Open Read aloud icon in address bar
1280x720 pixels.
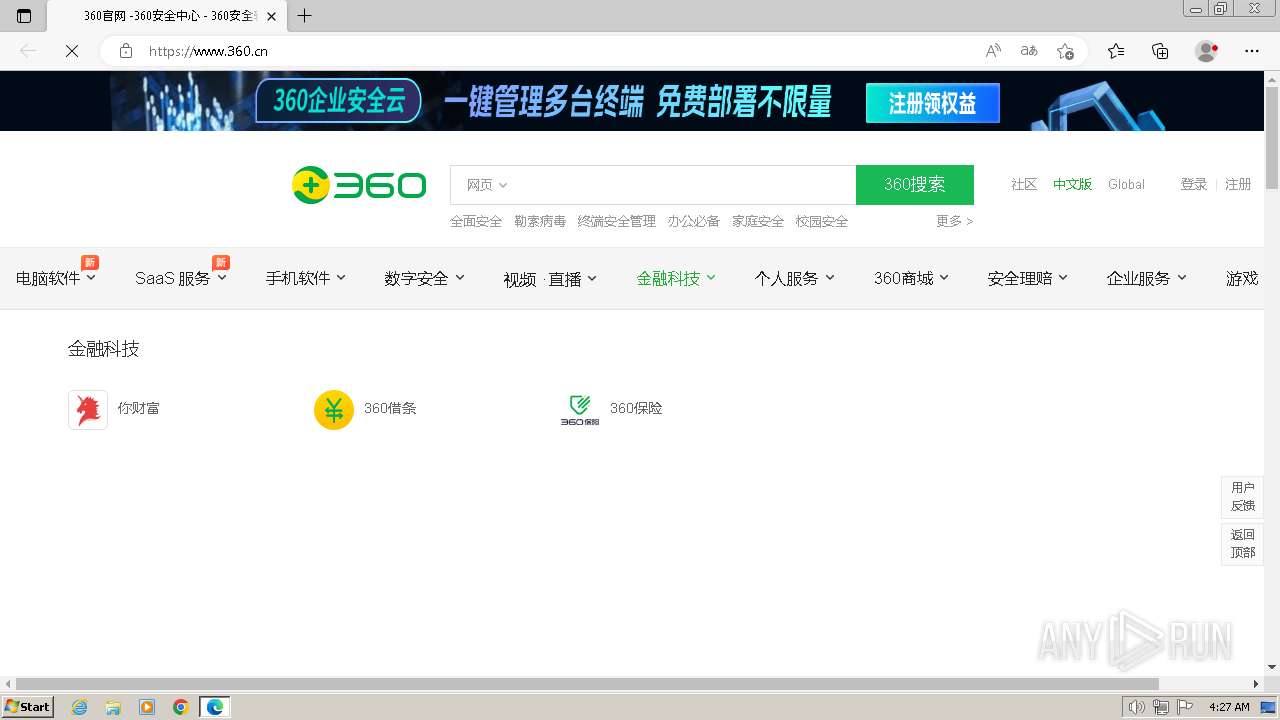coord(993,51)
